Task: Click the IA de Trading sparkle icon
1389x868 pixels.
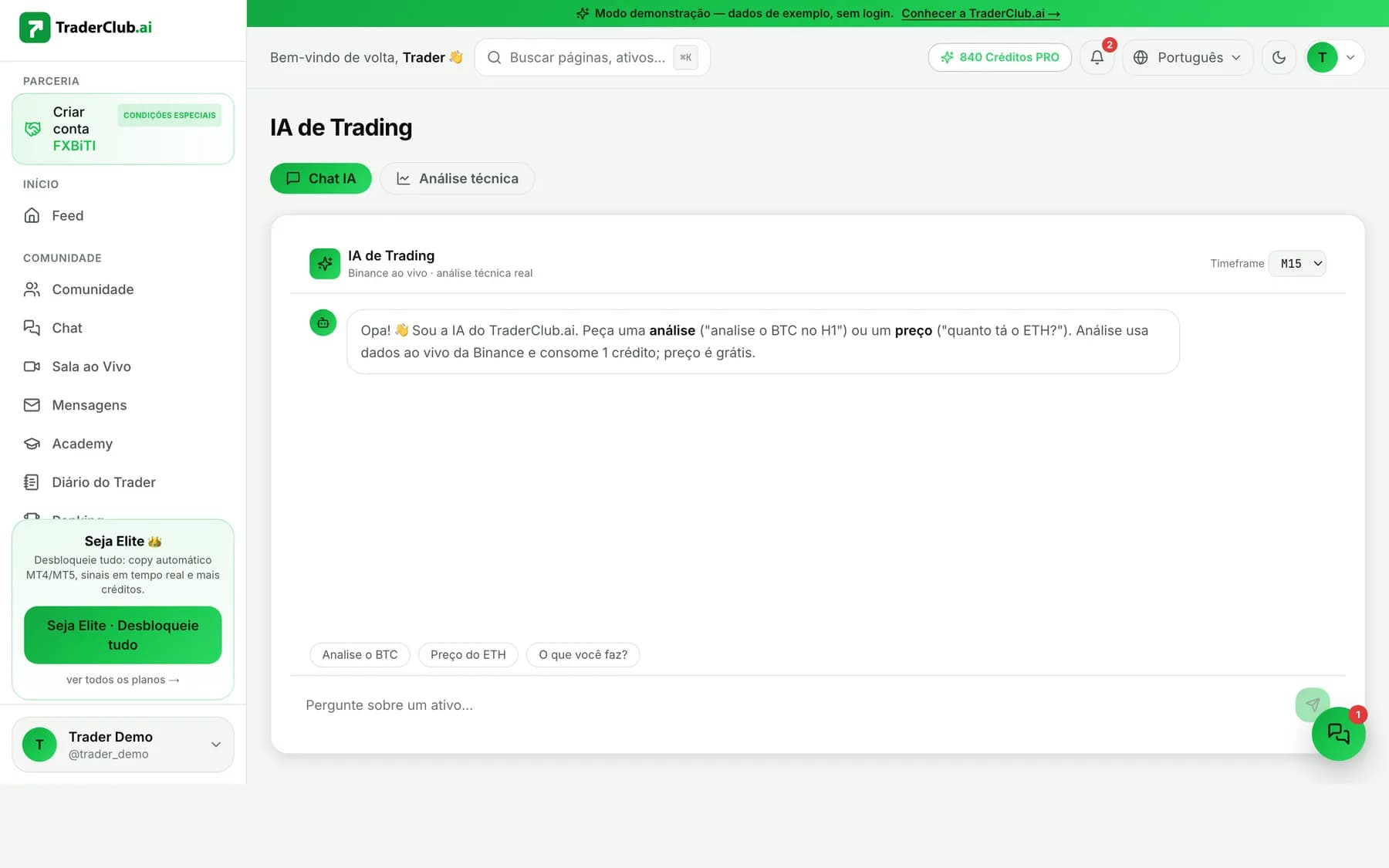Action: click(325, 263)
